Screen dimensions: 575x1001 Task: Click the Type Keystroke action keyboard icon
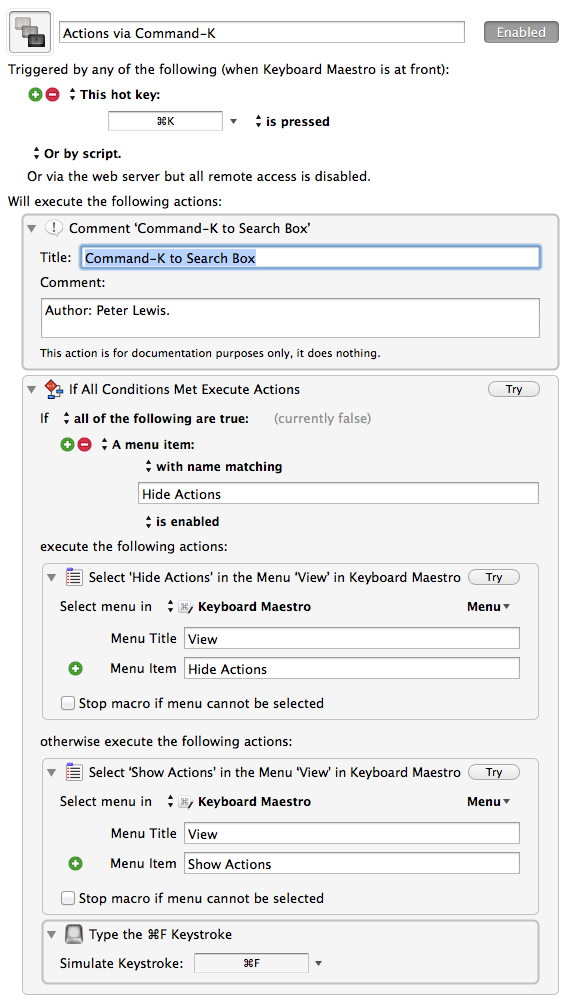[x=74, y=934]
